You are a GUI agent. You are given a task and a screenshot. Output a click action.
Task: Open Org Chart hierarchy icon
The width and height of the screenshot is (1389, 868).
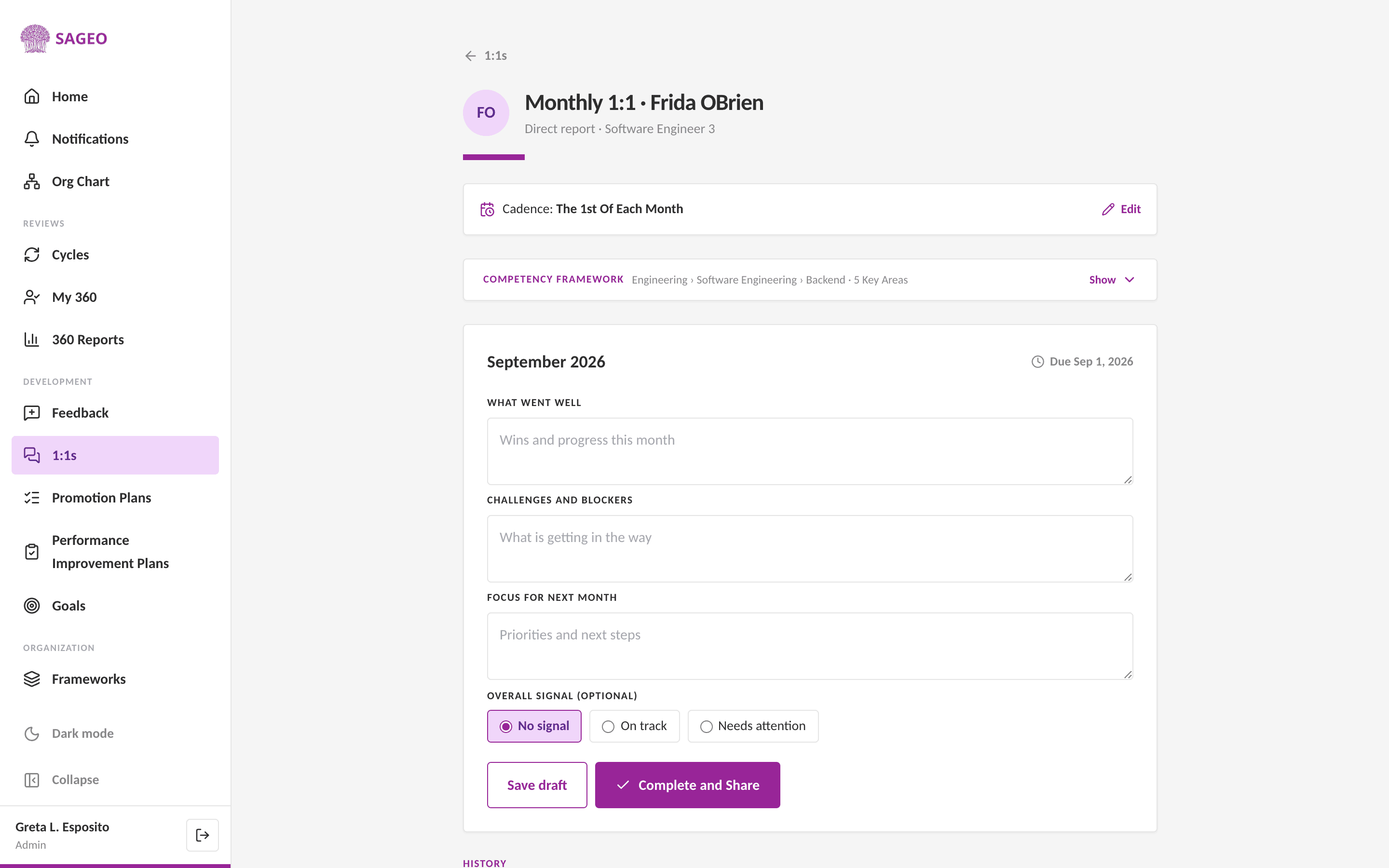pyautogui.click(x=31, y=181)
